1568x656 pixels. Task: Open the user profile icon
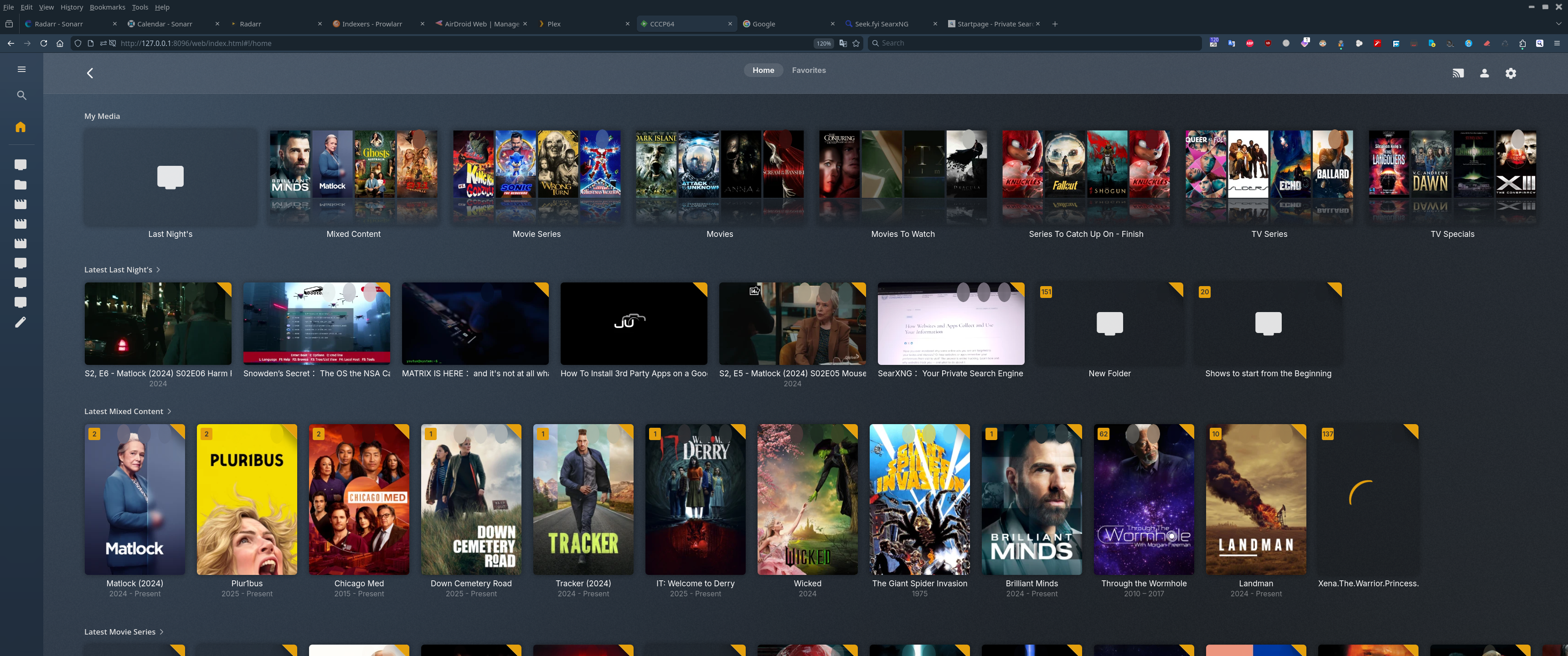(x=1484, y=73)
